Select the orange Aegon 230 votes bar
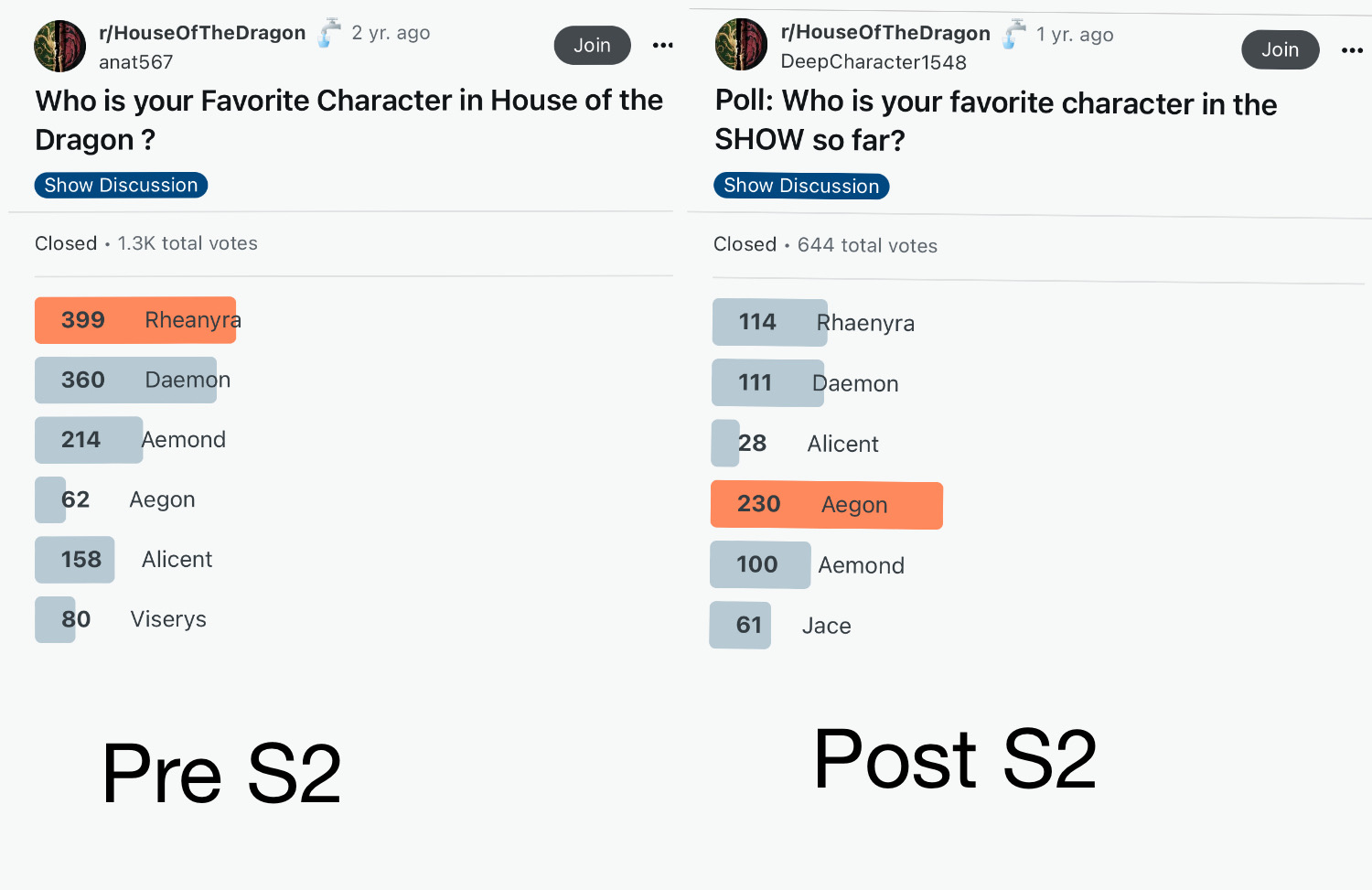The image size is (1372, 890). 827,505
